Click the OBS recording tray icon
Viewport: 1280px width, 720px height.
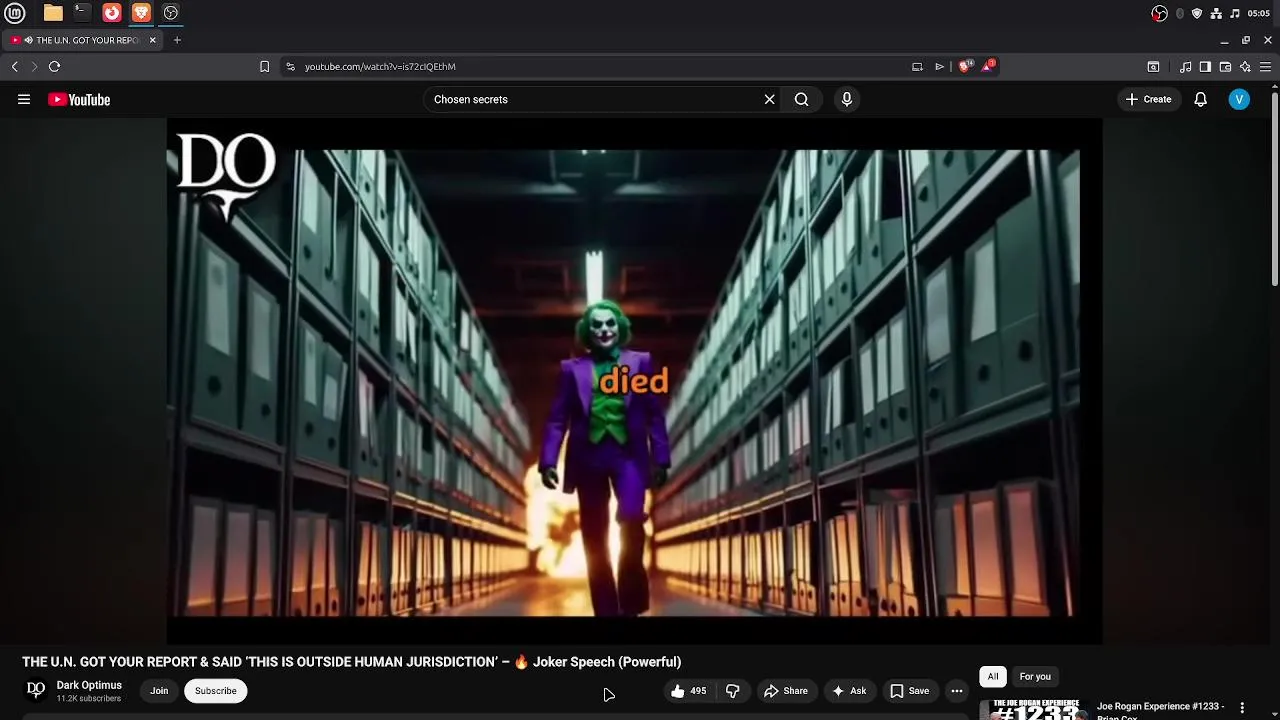click(1159, 13)
